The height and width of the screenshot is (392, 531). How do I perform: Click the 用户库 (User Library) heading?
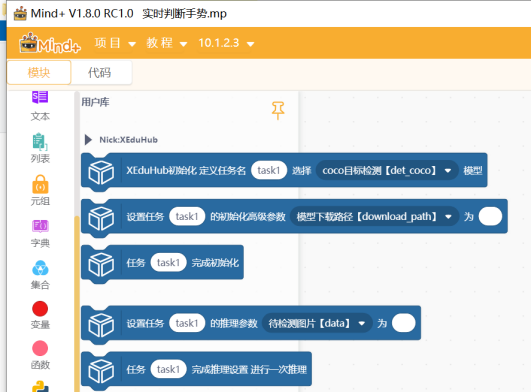tap(95, 102)
